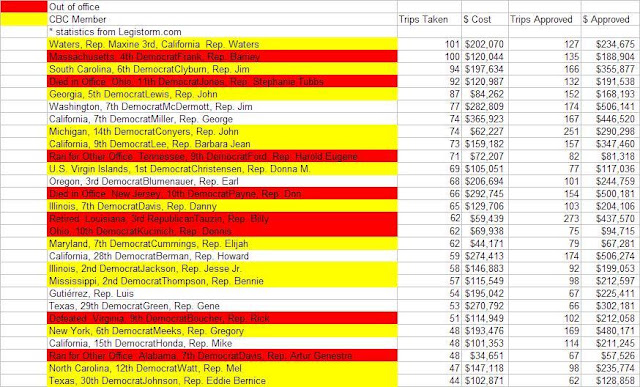Click the approved amount $235,774
This screenshot has width=640, height=387.
click(615, 368)
